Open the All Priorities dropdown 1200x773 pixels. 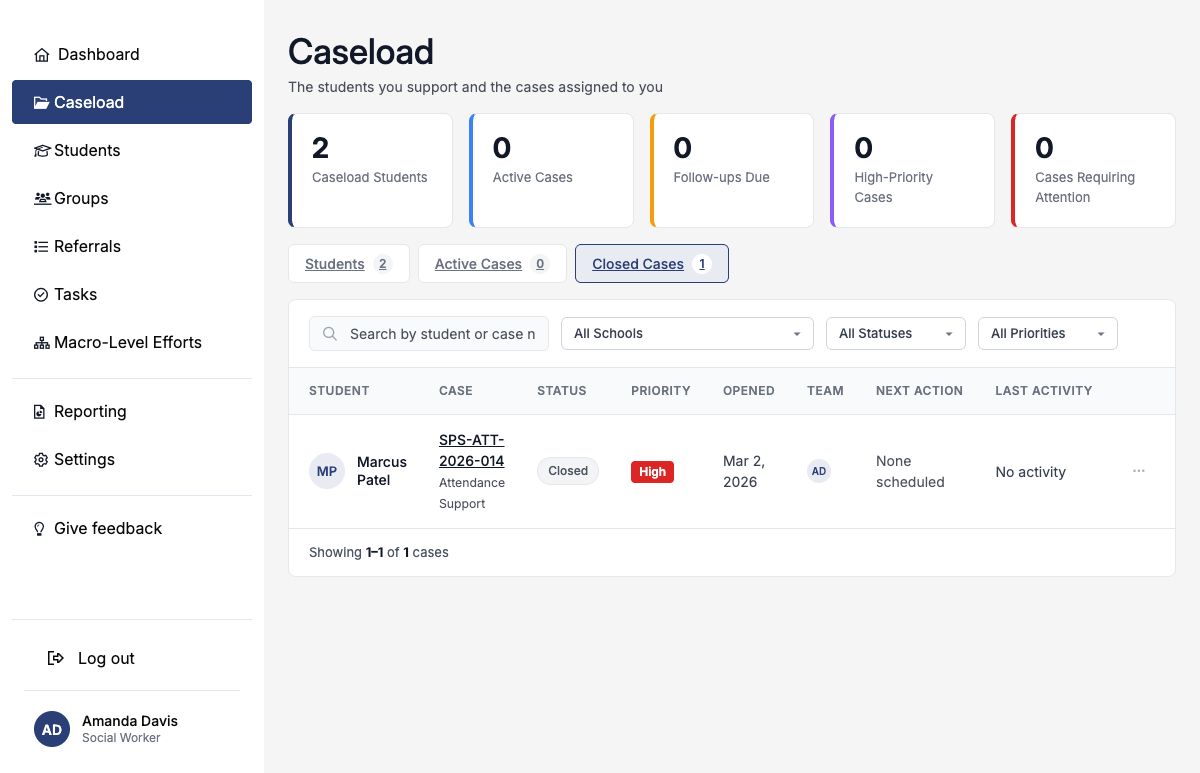1047,334
